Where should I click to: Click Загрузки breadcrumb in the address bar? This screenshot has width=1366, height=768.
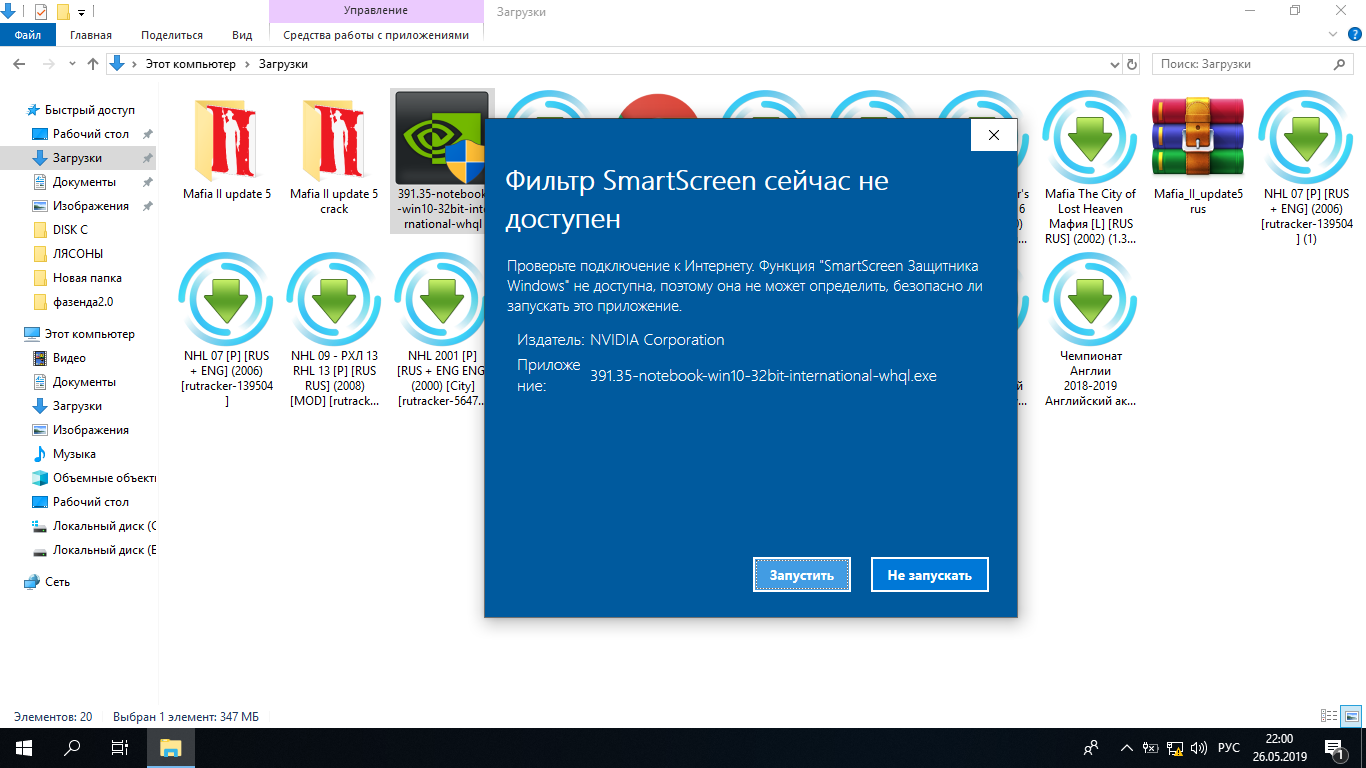(x=283, y=64)
